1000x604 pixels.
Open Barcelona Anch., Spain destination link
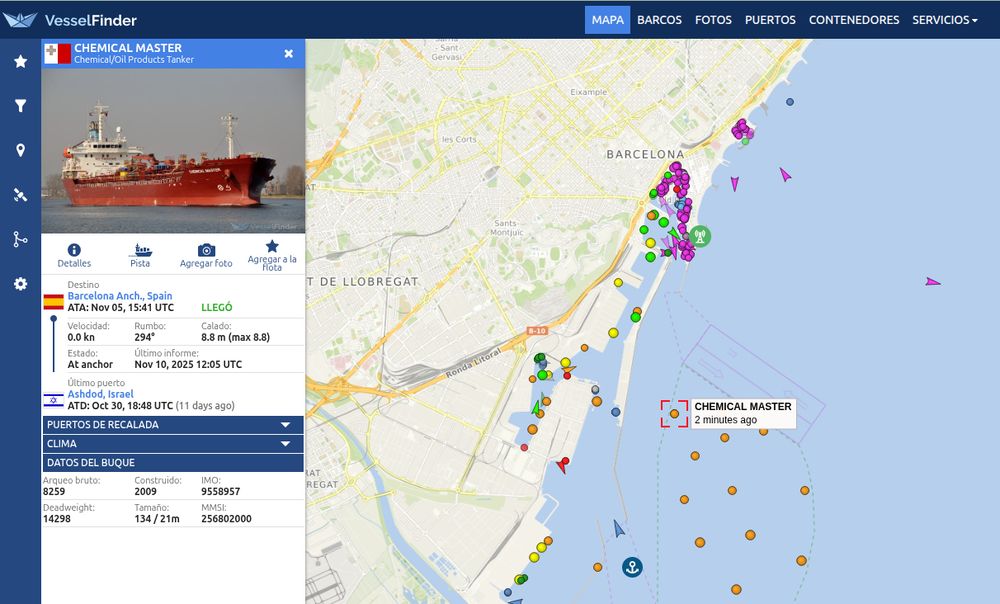point(120,295)
